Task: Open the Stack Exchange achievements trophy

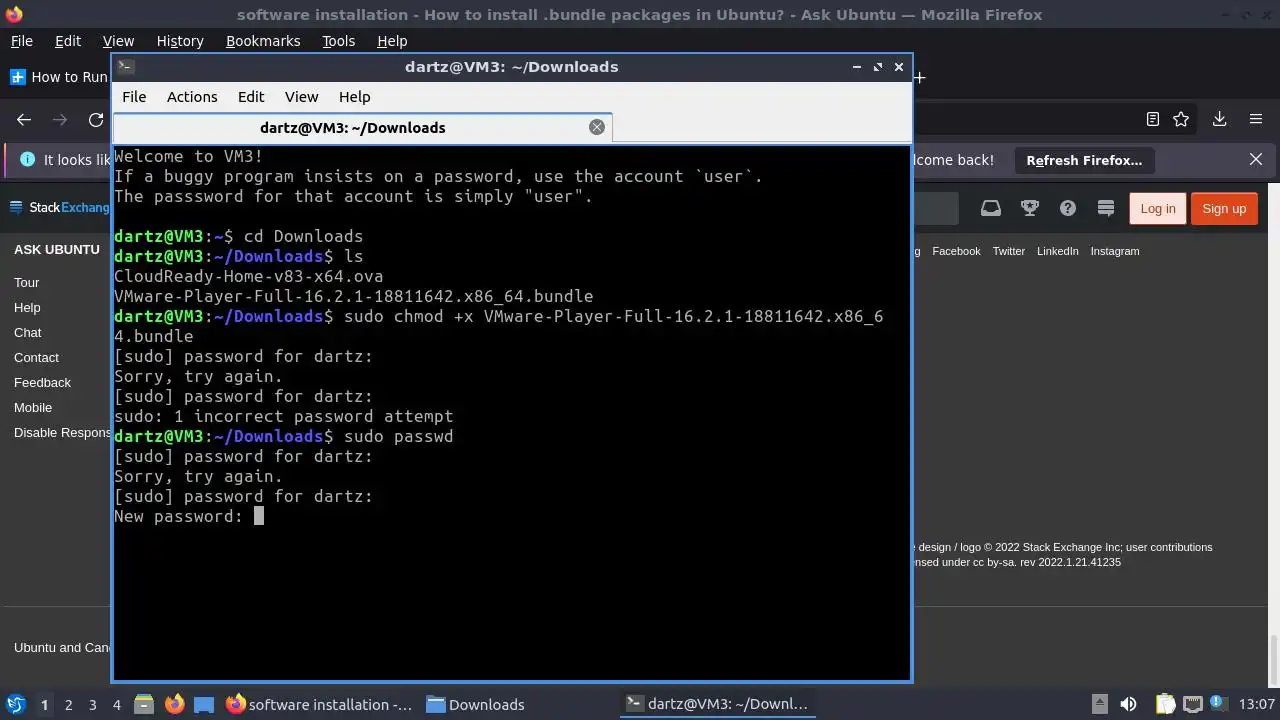Action: 1029,208
